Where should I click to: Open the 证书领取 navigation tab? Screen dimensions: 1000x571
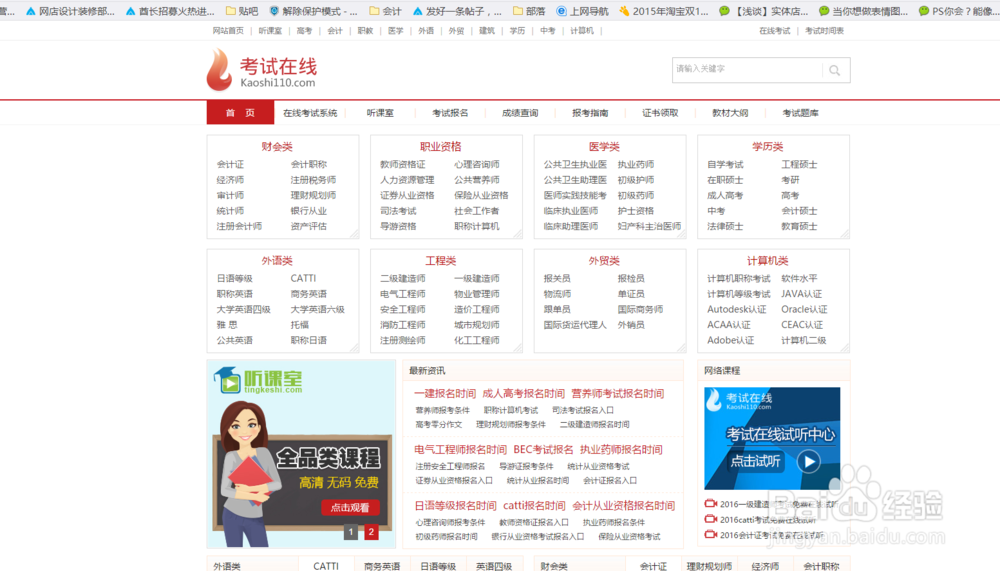[660, 113]
